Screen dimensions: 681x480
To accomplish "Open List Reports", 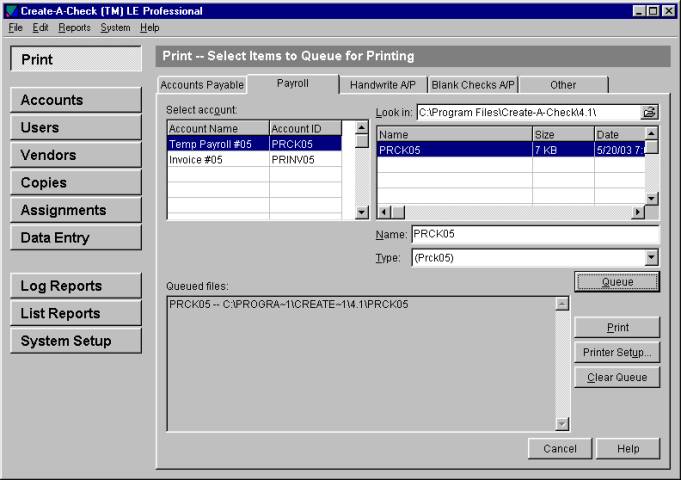I will click(76, 313).
